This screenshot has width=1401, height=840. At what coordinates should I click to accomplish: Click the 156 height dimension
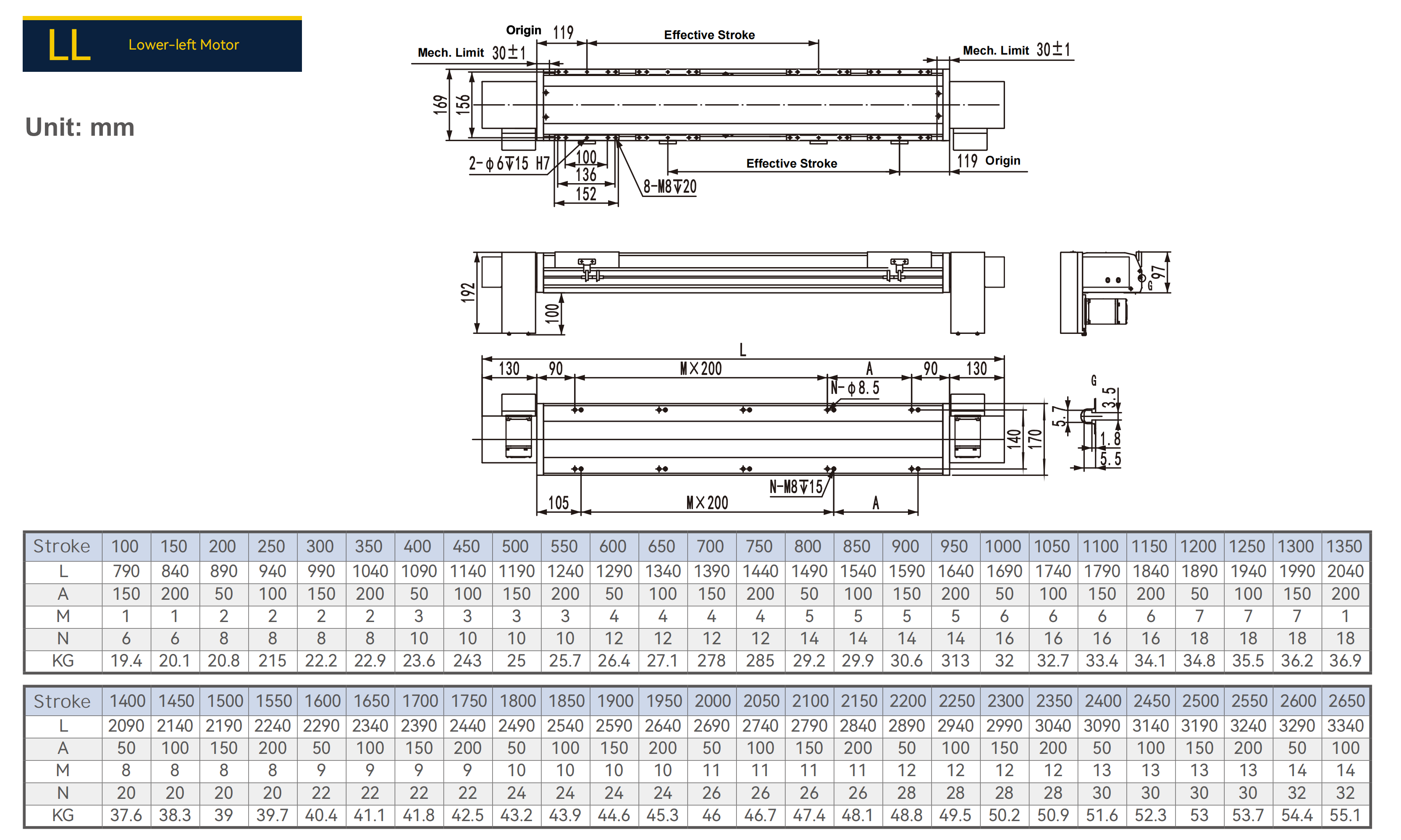[463, 105]
